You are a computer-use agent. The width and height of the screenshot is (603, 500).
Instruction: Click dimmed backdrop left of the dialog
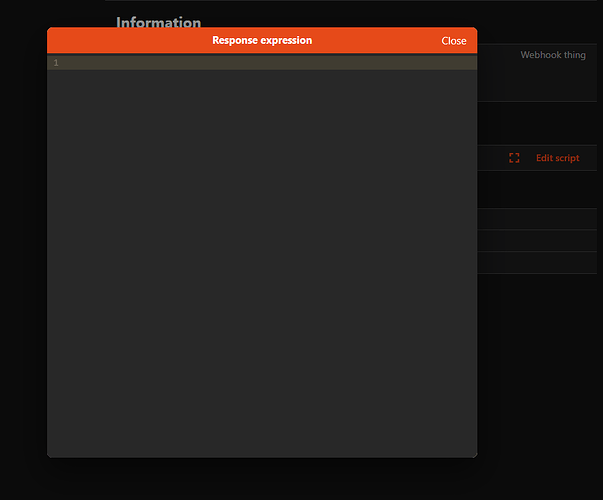[23, 250]
